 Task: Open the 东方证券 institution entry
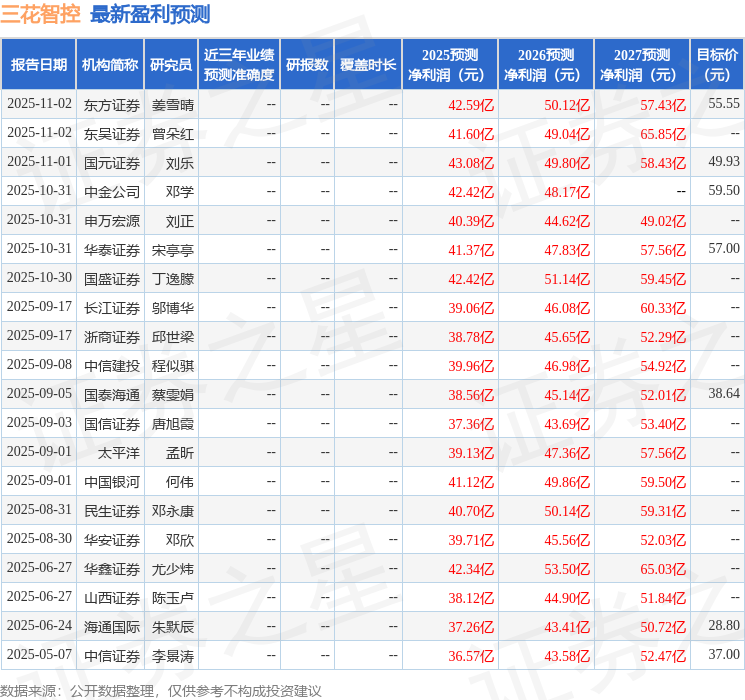112,104
